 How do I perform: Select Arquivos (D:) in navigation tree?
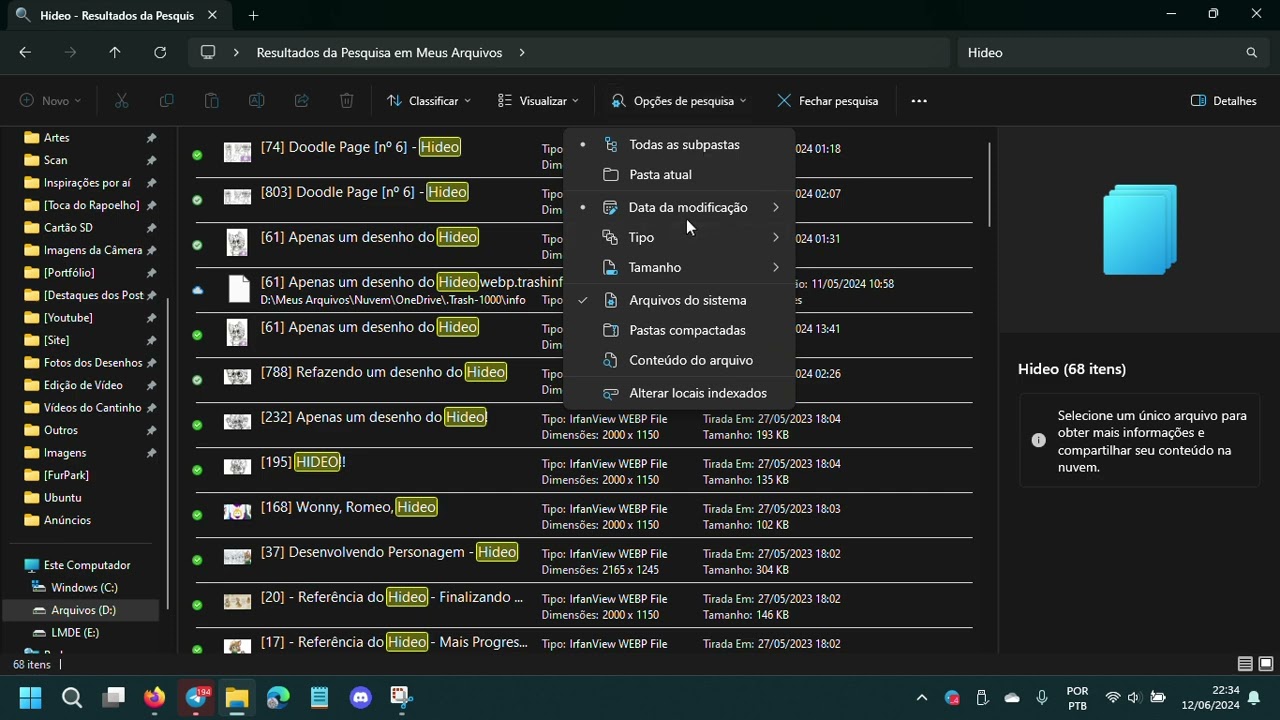(x=82, y=610)
